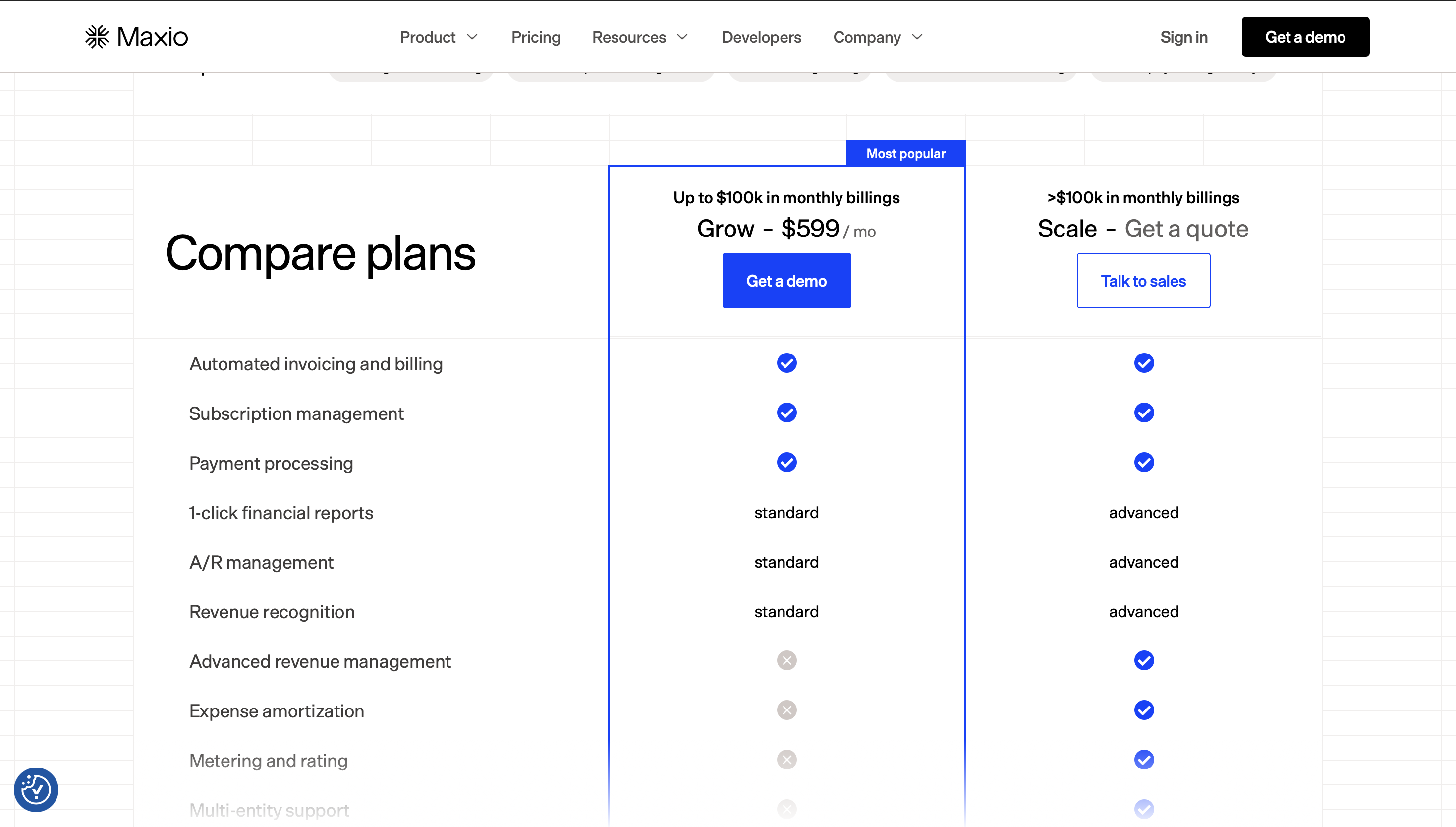Click the Sign in link
1456x827 pixels.
point(1183,37)
